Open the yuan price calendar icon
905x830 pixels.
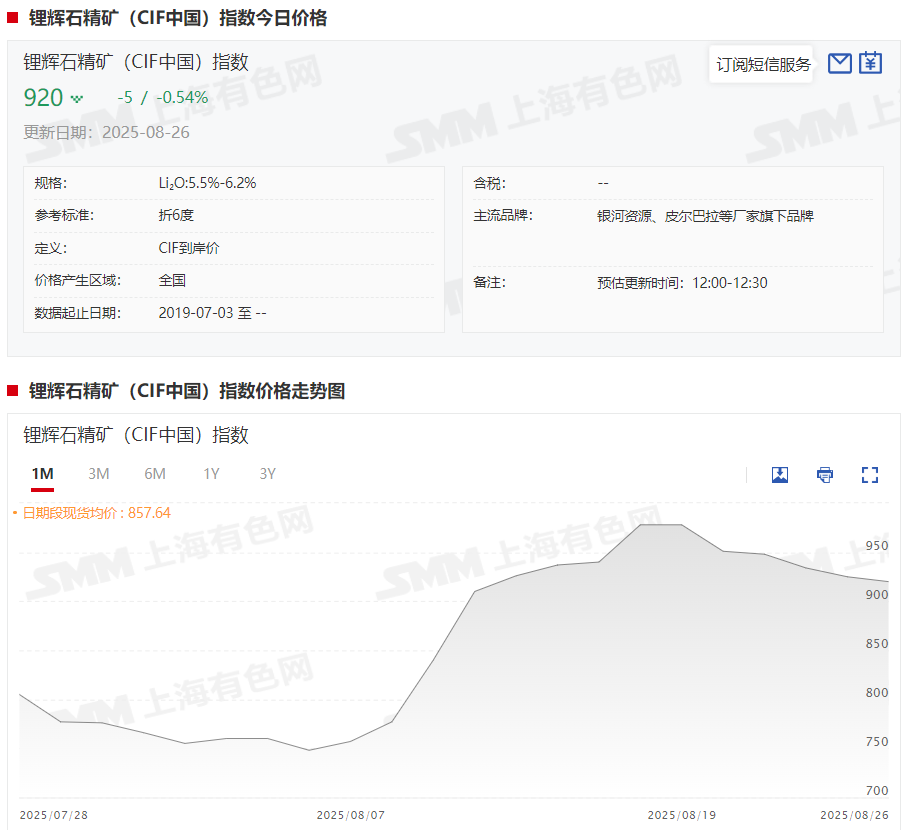point(871,64)
